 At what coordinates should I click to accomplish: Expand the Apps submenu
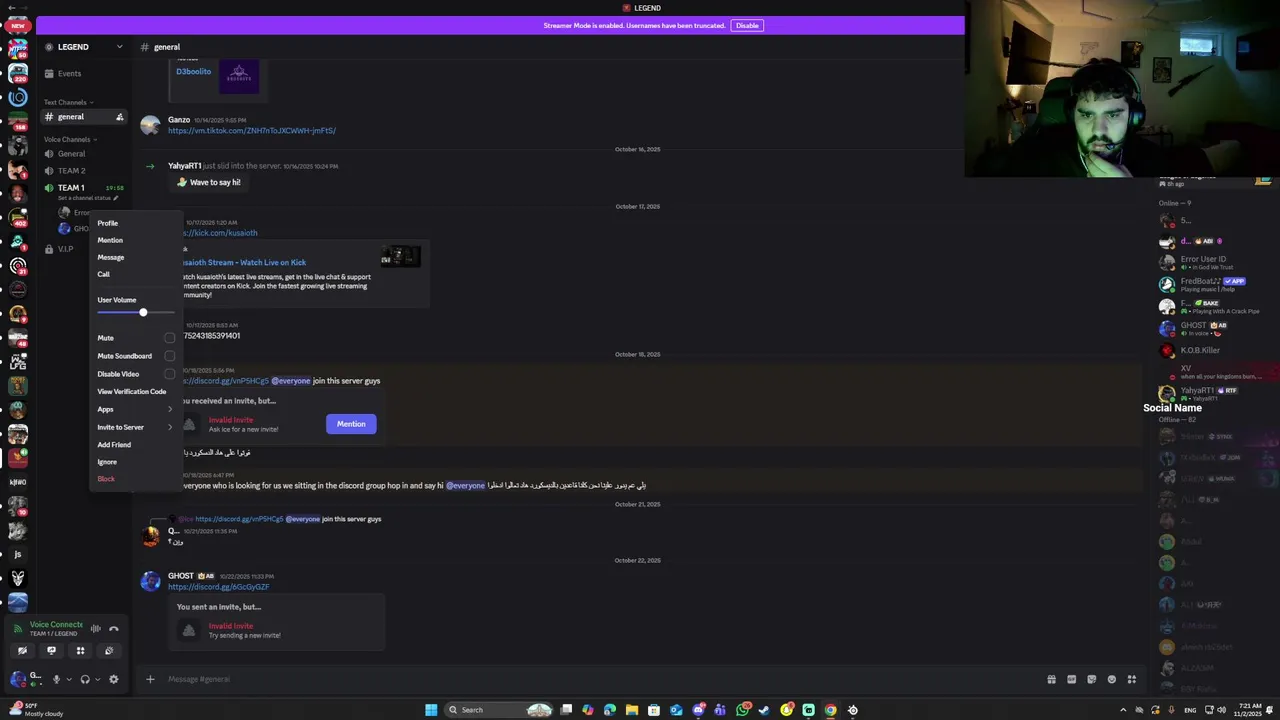135,409
